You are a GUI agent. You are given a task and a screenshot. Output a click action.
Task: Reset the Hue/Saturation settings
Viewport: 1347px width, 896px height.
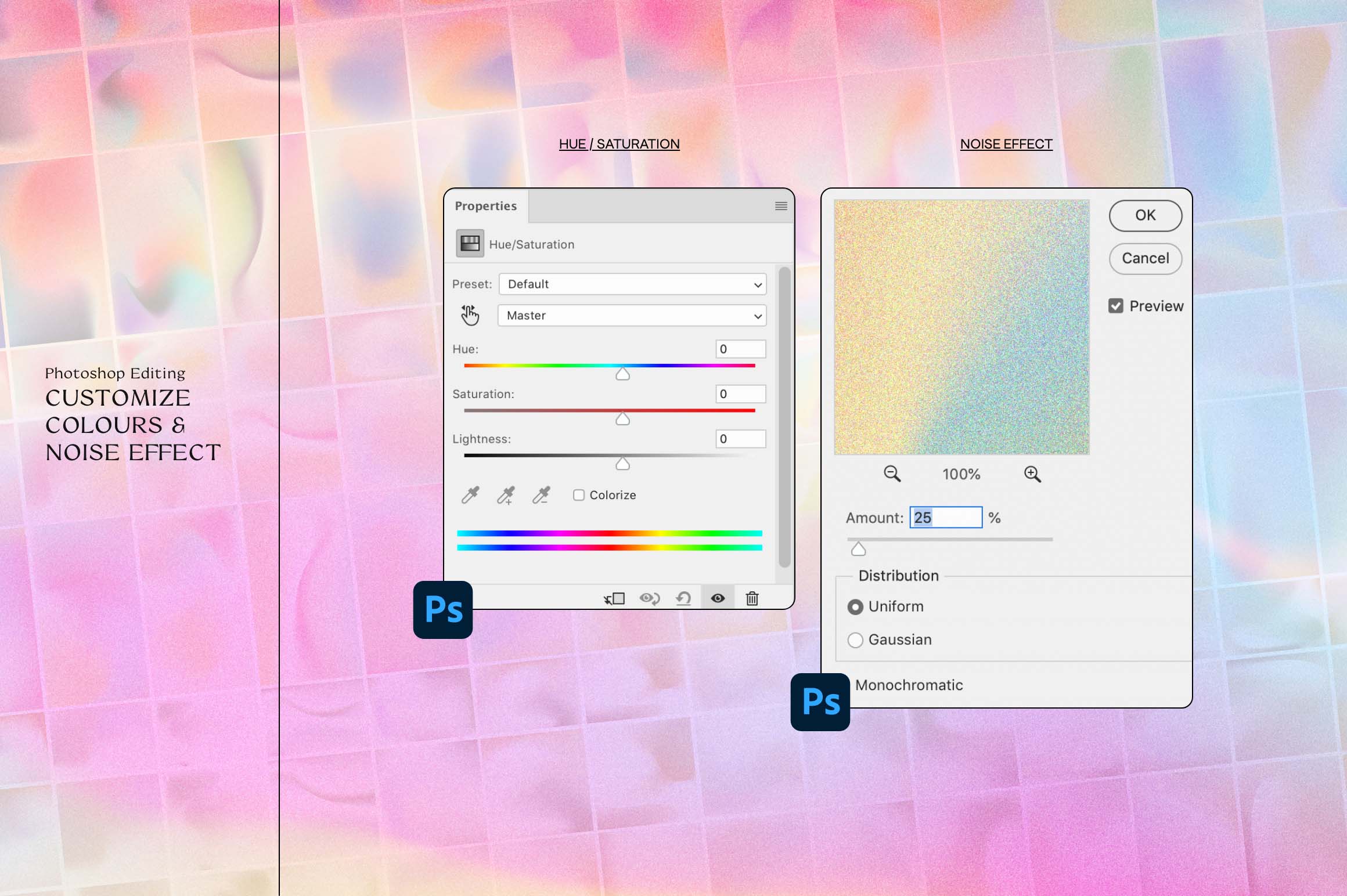pyautogui.click(x=683, y=598)
